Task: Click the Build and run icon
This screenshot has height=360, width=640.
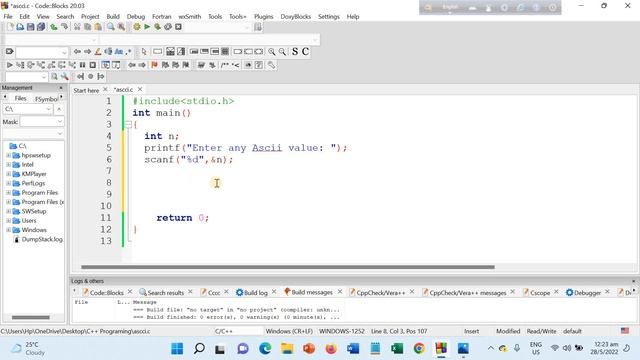Action: [x=157, y=27]
